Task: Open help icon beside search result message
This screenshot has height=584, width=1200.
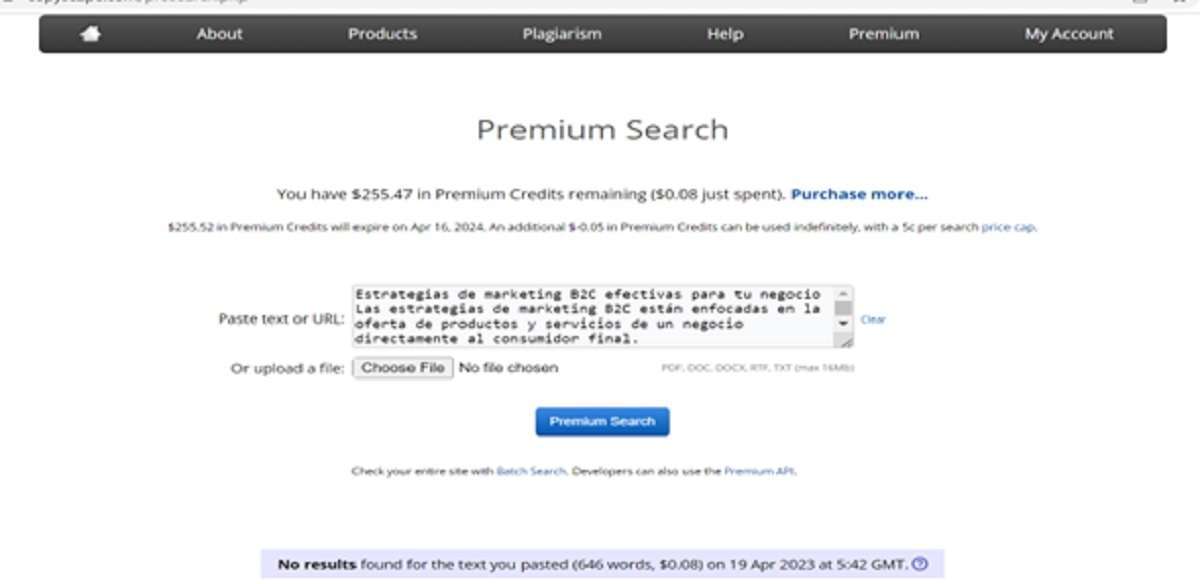Action: (920, 564)
